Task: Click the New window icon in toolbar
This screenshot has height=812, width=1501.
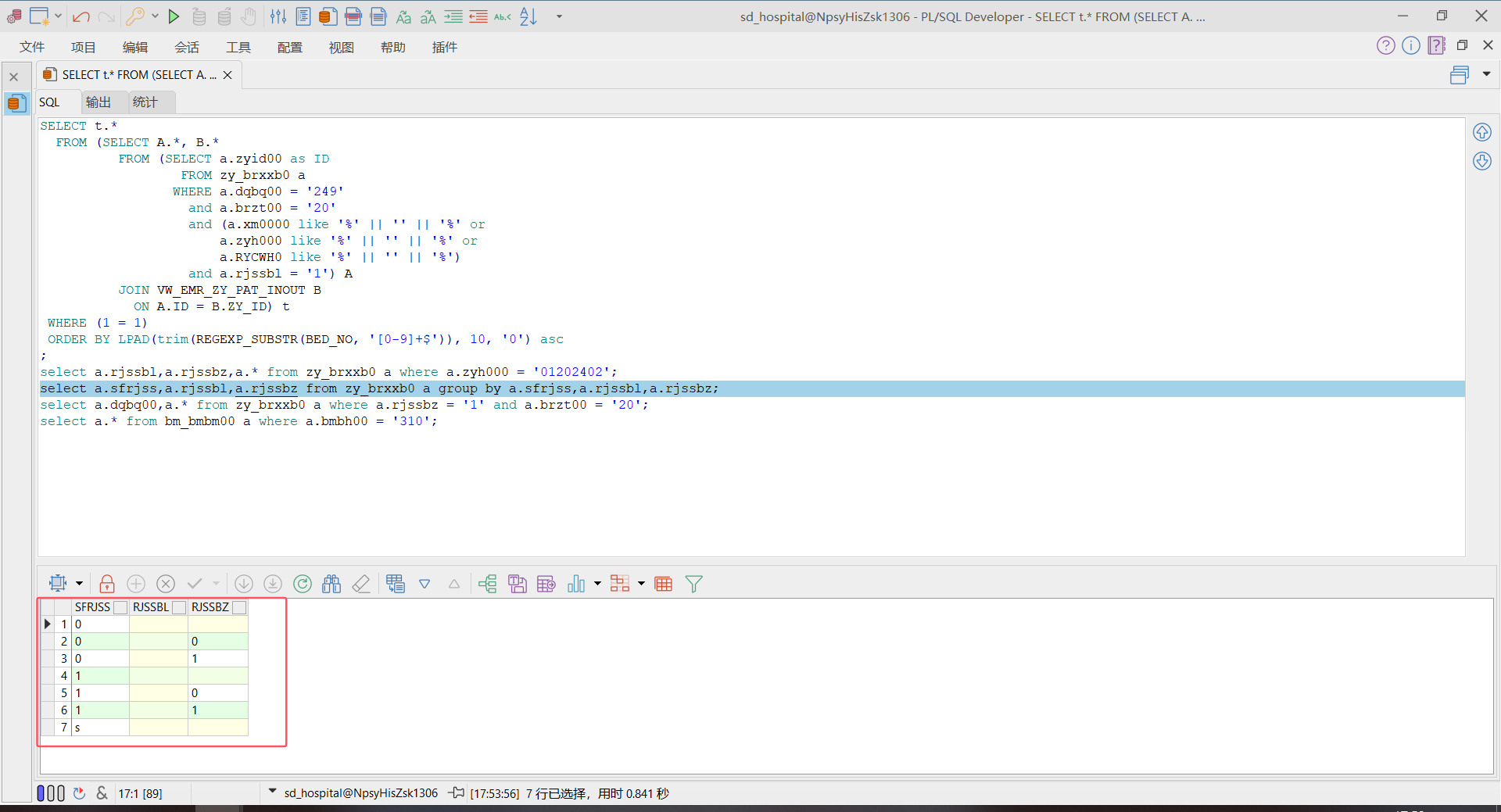Action: tap(38, 16)
